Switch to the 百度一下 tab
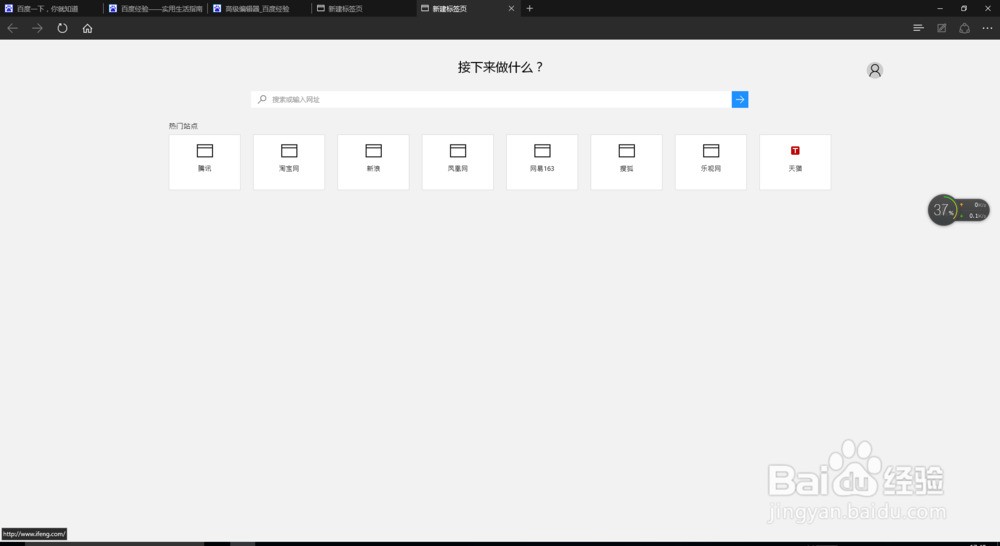Viewport: 1000px width, 546px height. click(x=51, y=8)
